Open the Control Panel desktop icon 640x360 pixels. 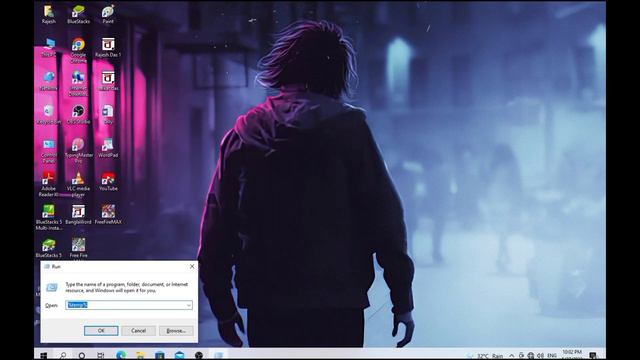click(49, 151)
